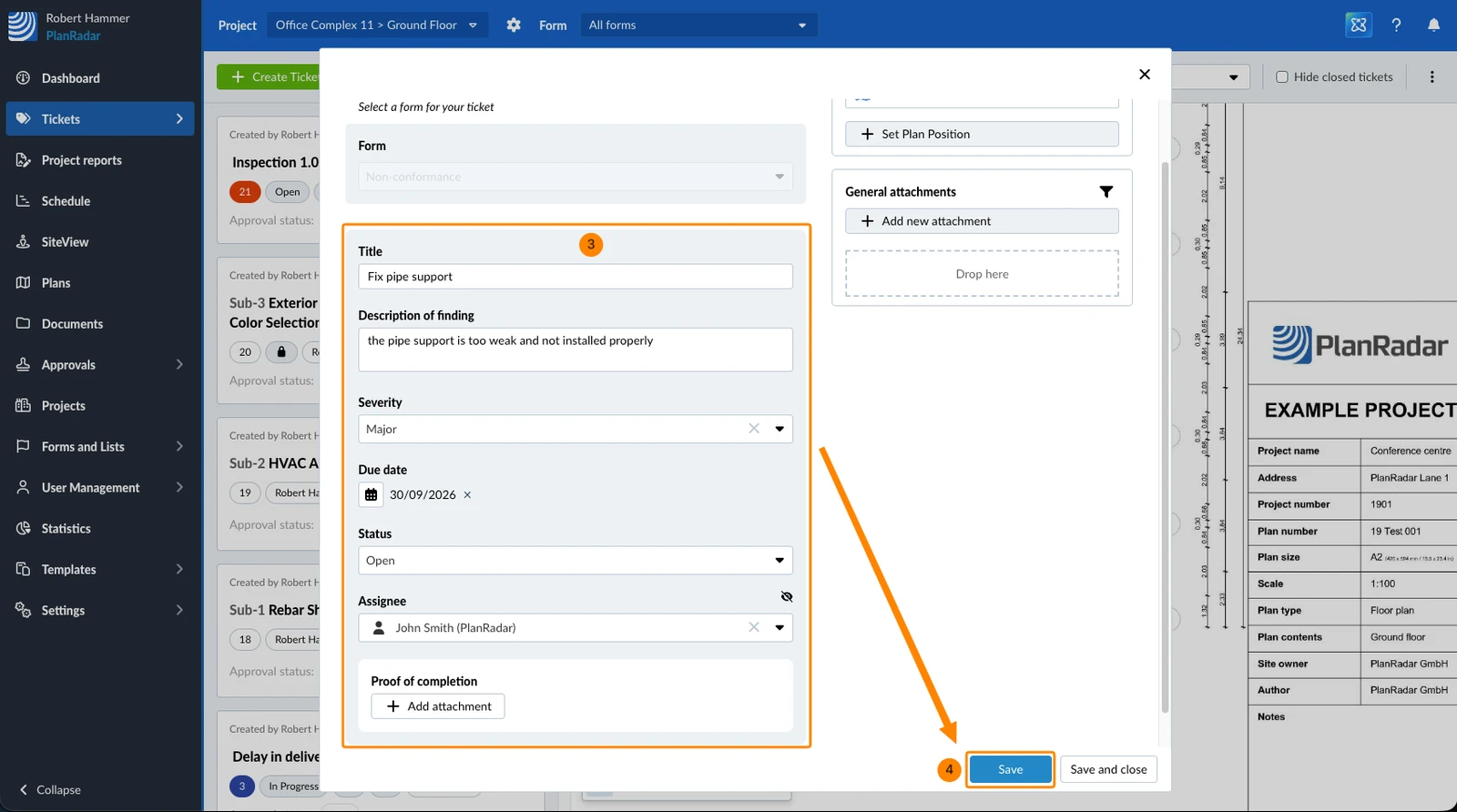Click the lock icon on Sub-3 ticket
This screenshot has width=1457, height=812.
[281, 352]
